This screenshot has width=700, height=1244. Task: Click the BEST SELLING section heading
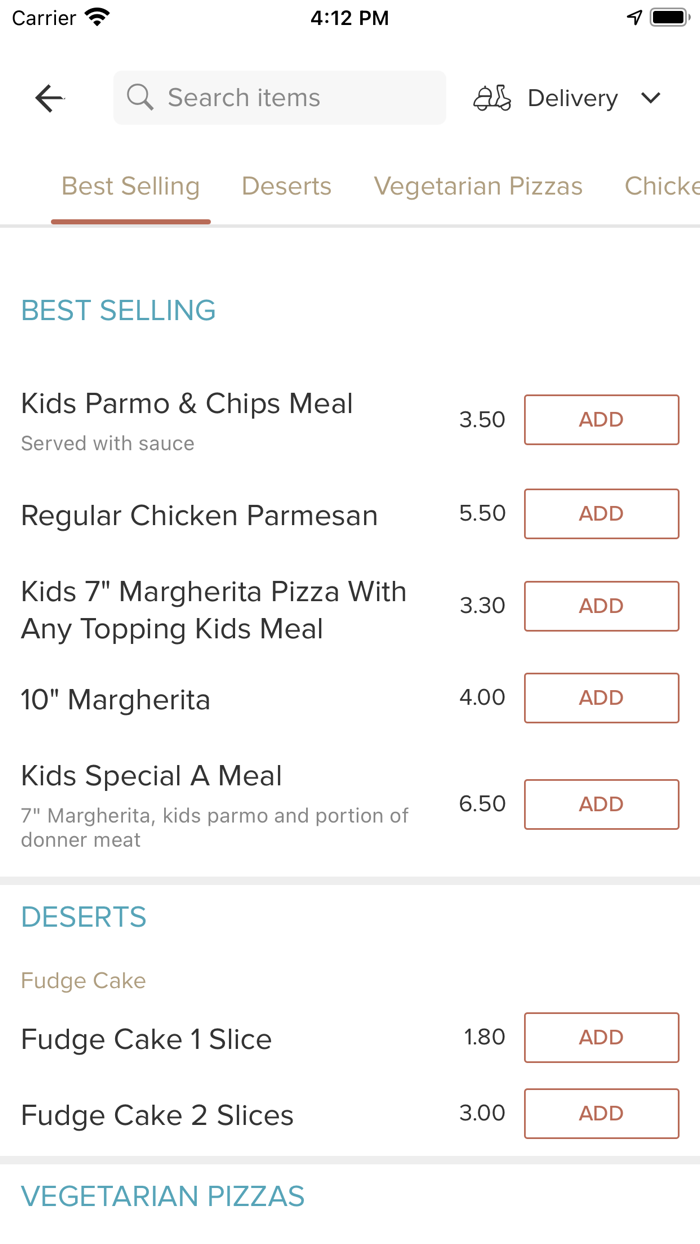(118, 310)
